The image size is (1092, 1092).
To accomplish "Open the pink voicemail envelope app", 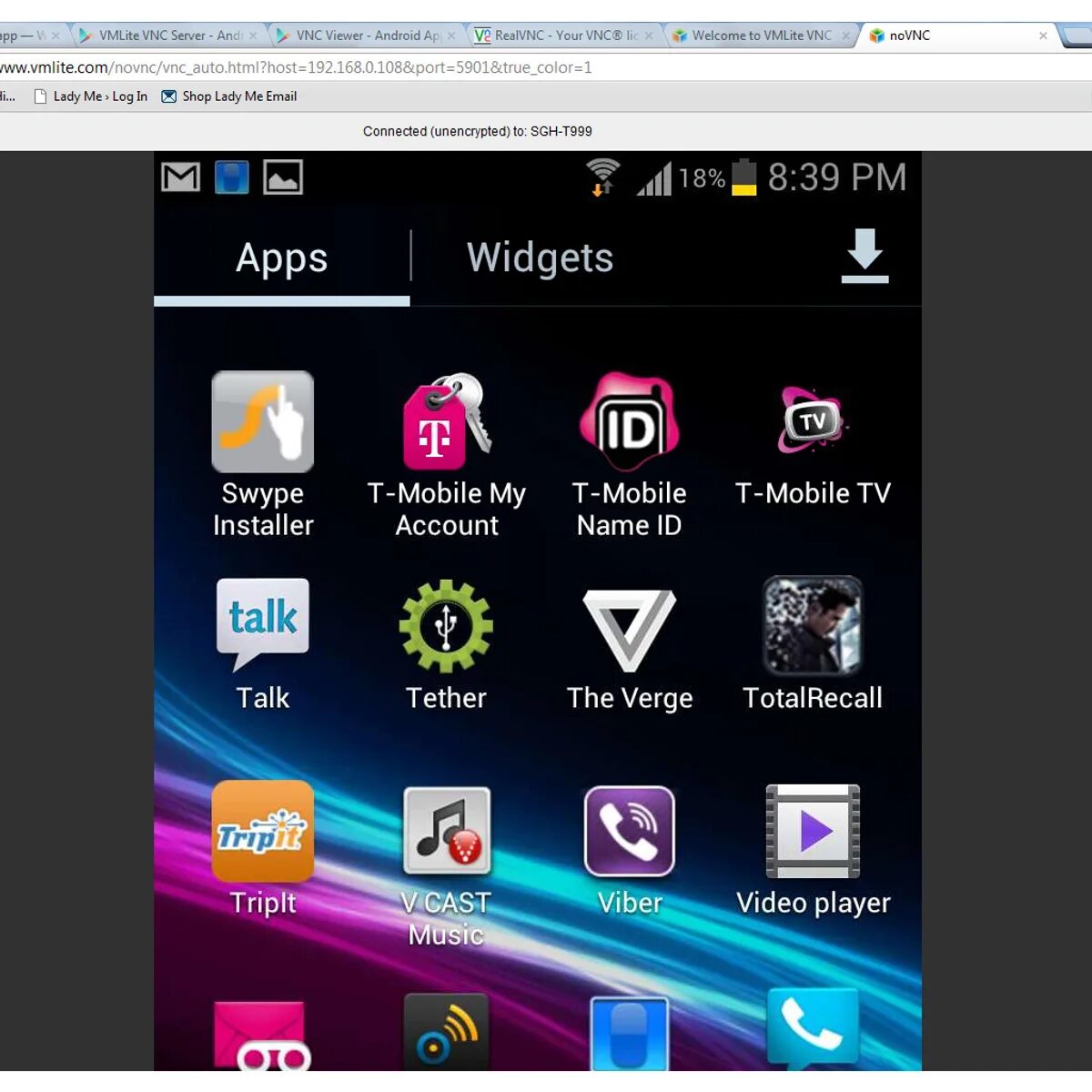I will pos(262,1036).
